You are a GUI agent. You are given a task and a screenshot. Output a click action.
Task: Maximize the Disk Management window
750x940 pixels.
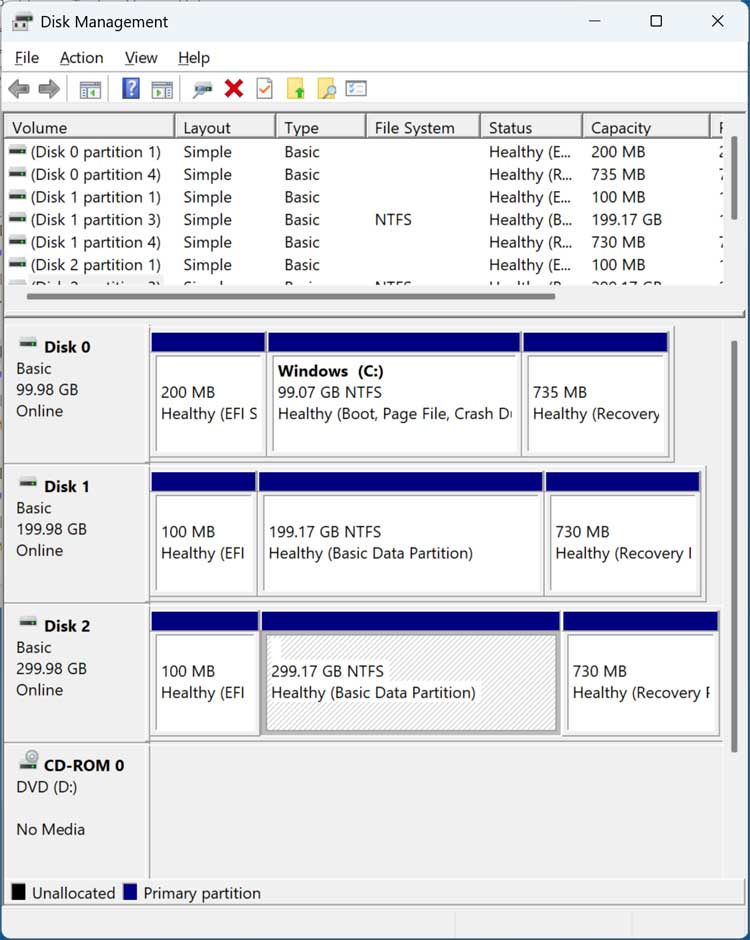tap(656, 22)
